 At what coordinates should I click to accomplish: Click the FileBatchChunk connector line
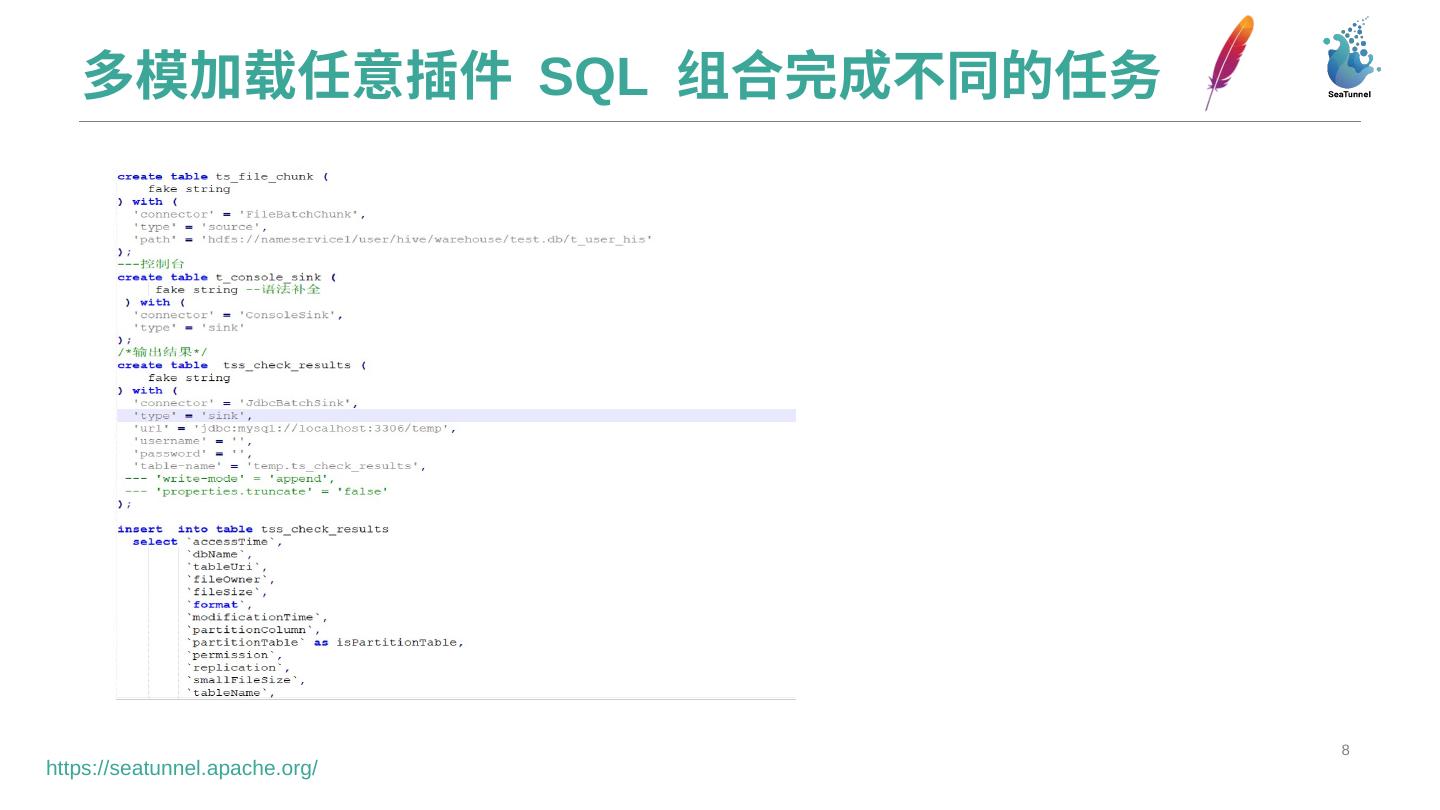249,214
